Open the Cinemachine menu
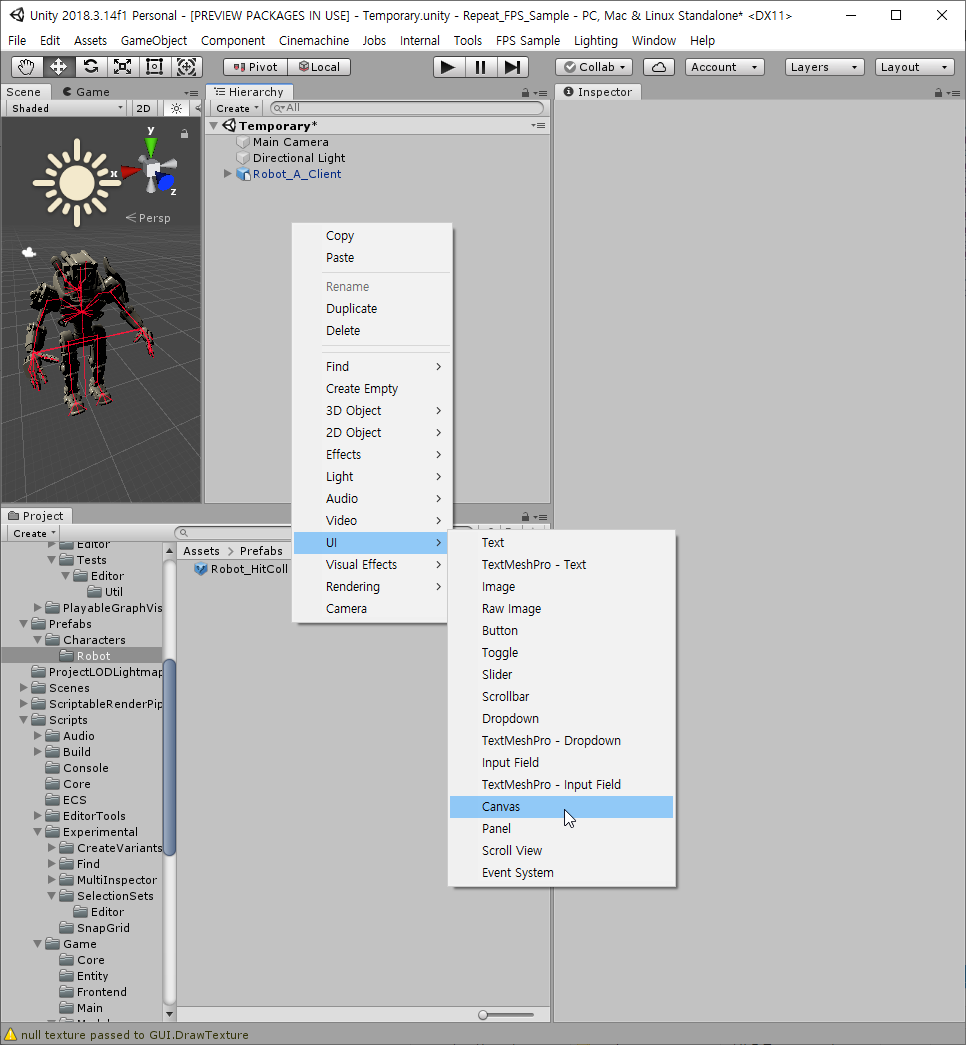 pos(313,41)
